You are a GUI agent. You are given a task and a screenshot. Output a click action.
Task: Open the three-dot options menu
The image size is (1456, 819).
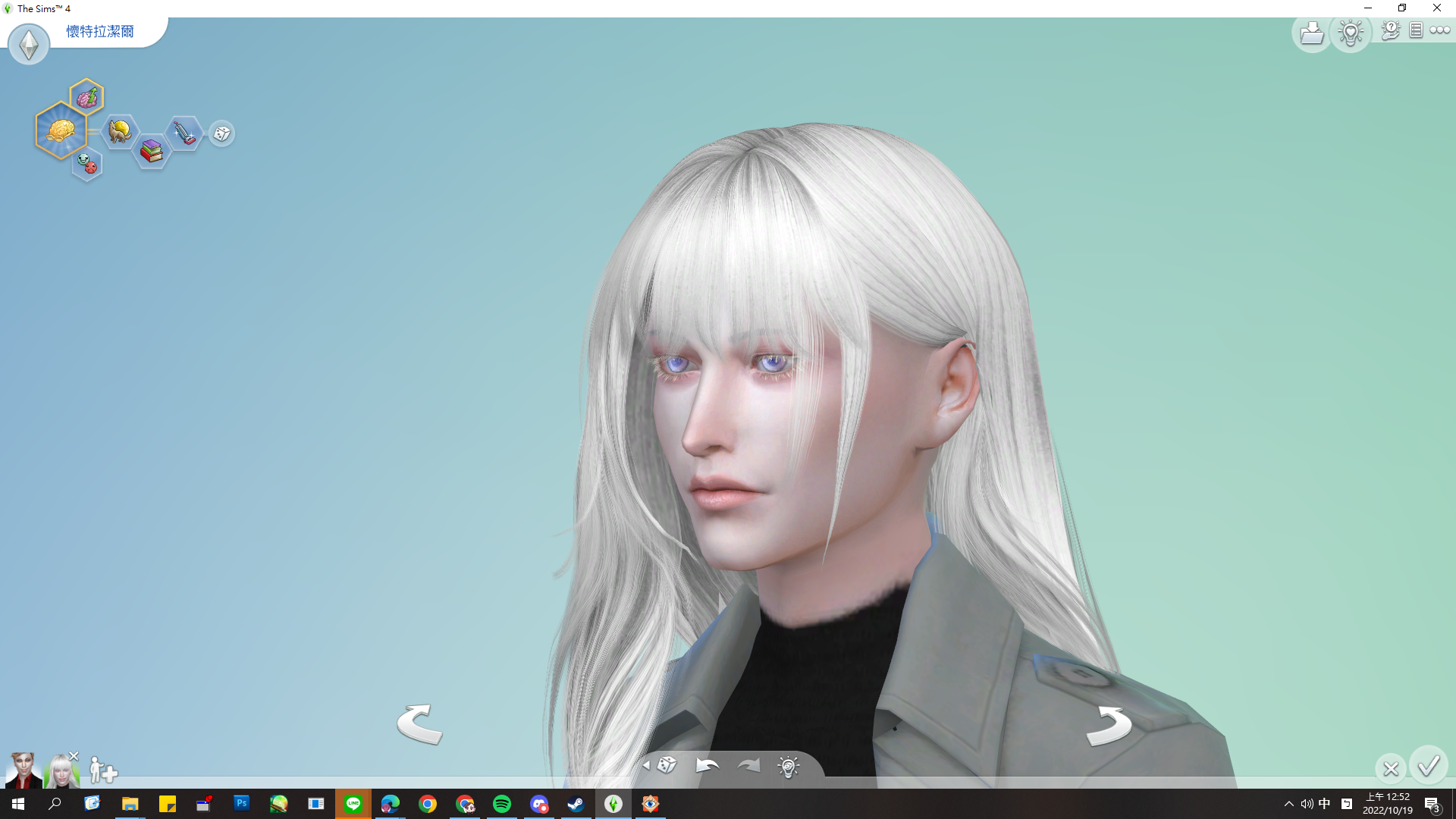click(1440, 30)
